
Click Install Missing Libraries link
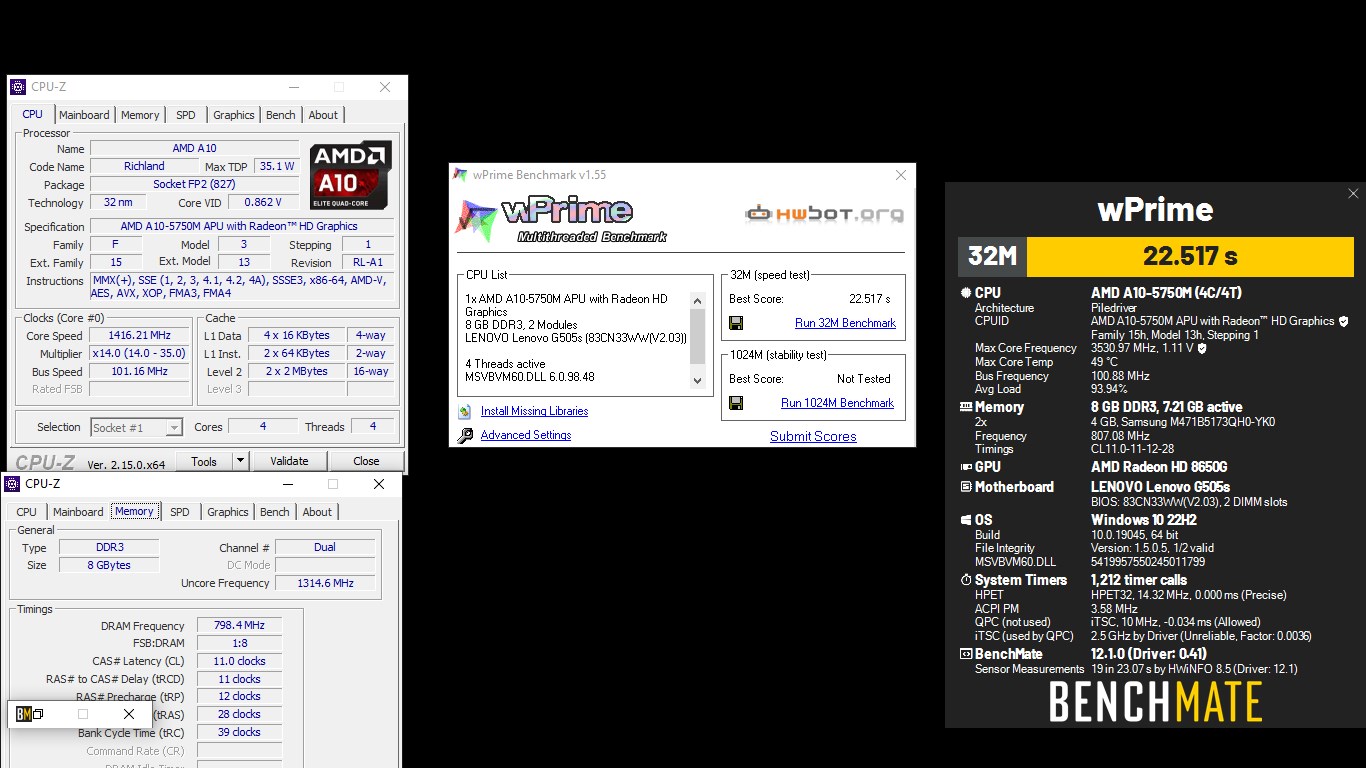(534, 411)
